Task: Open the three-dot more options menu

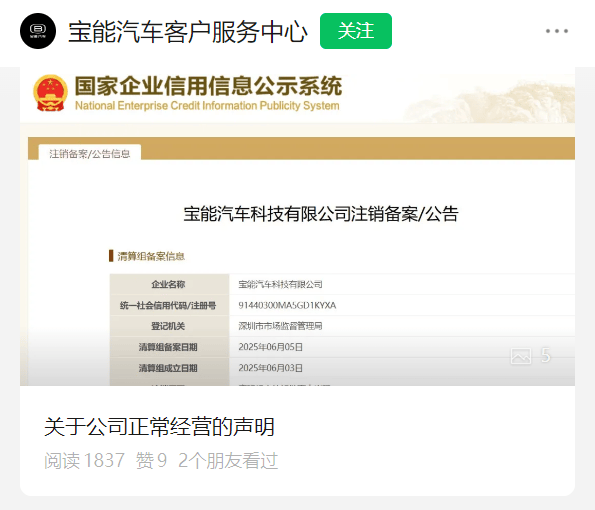Action: pos(557,31)
